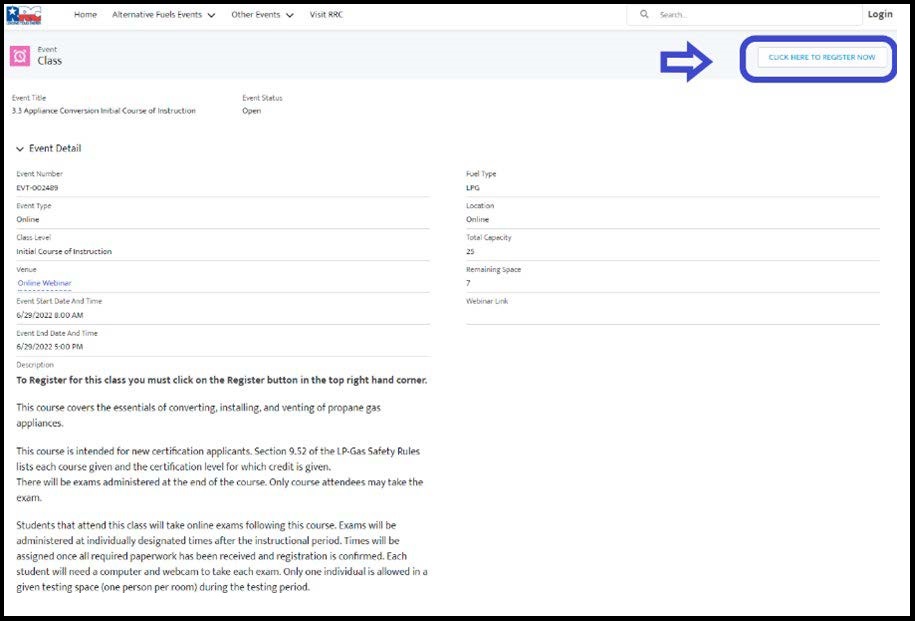Screen dimensions: 915x621
Task: Click the Event Status value Open
Action: (252, 111)
